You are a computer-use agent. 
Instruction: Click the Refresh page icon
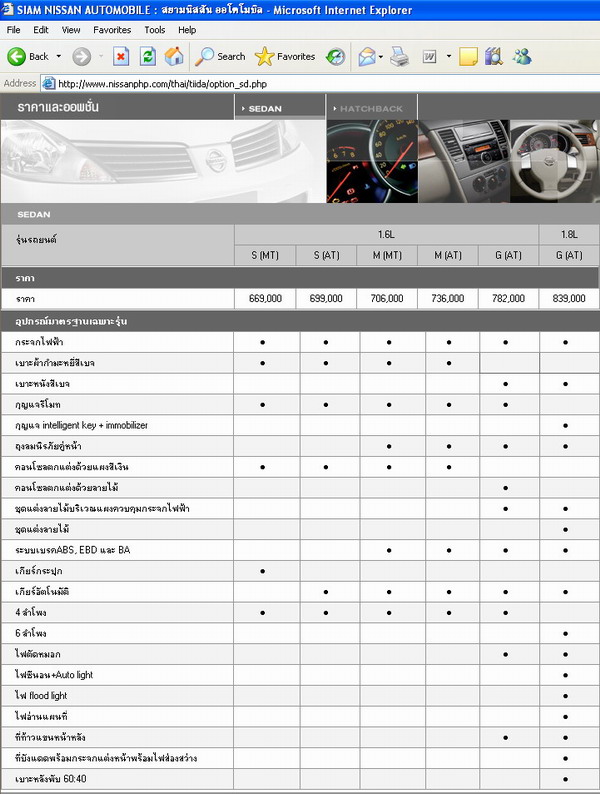pos(147,57)
